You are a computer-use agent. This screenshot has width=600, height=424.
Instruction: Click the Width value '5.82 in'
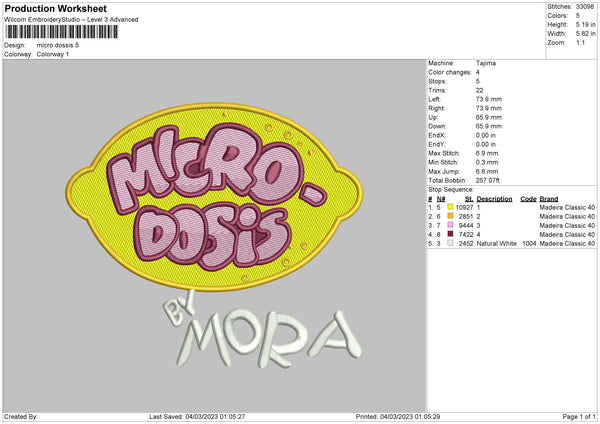tap(585, 34)
